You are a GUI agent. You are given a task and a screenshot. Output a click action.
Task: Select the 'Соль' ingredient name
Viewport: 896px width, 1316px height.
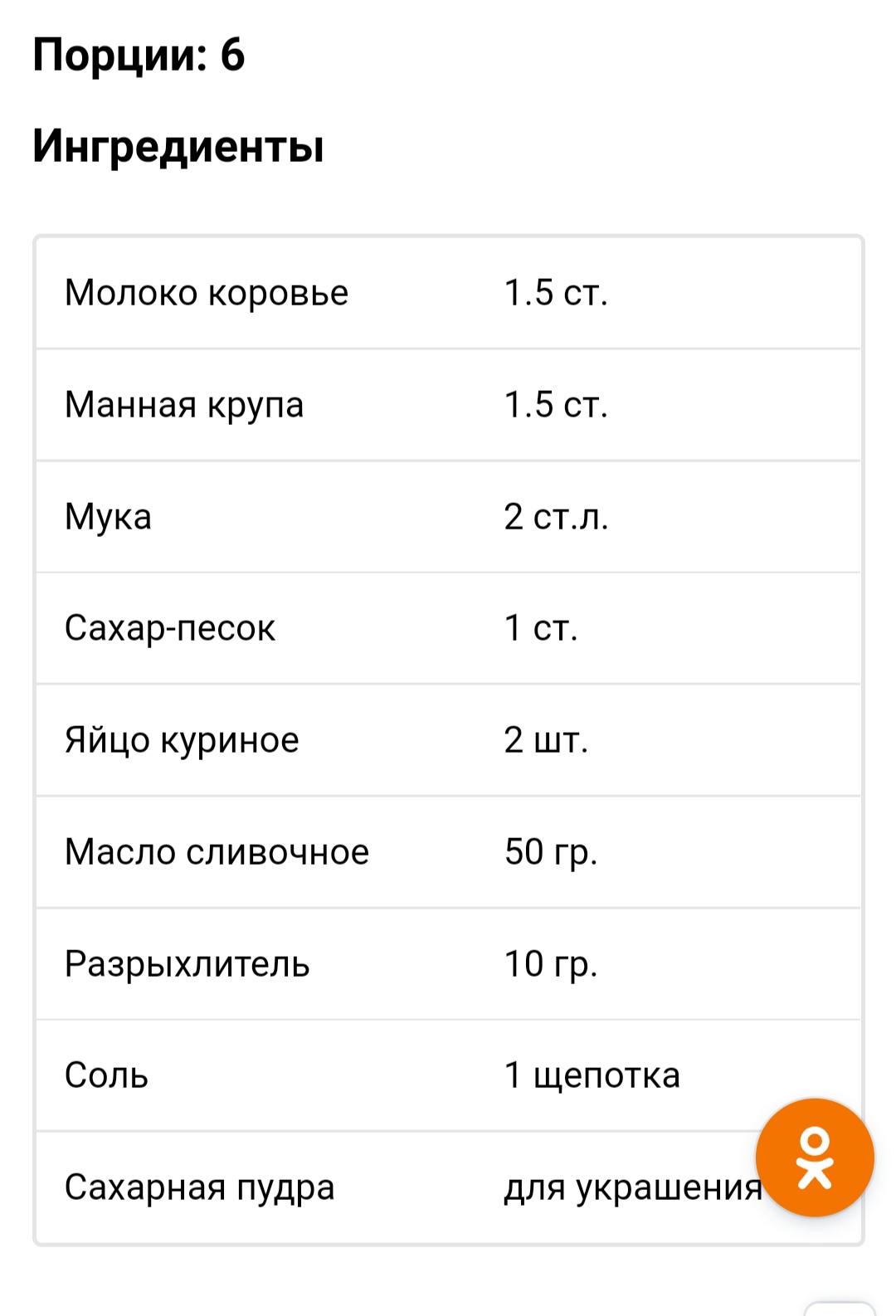pyautogui.click(x=107, y=1075)
